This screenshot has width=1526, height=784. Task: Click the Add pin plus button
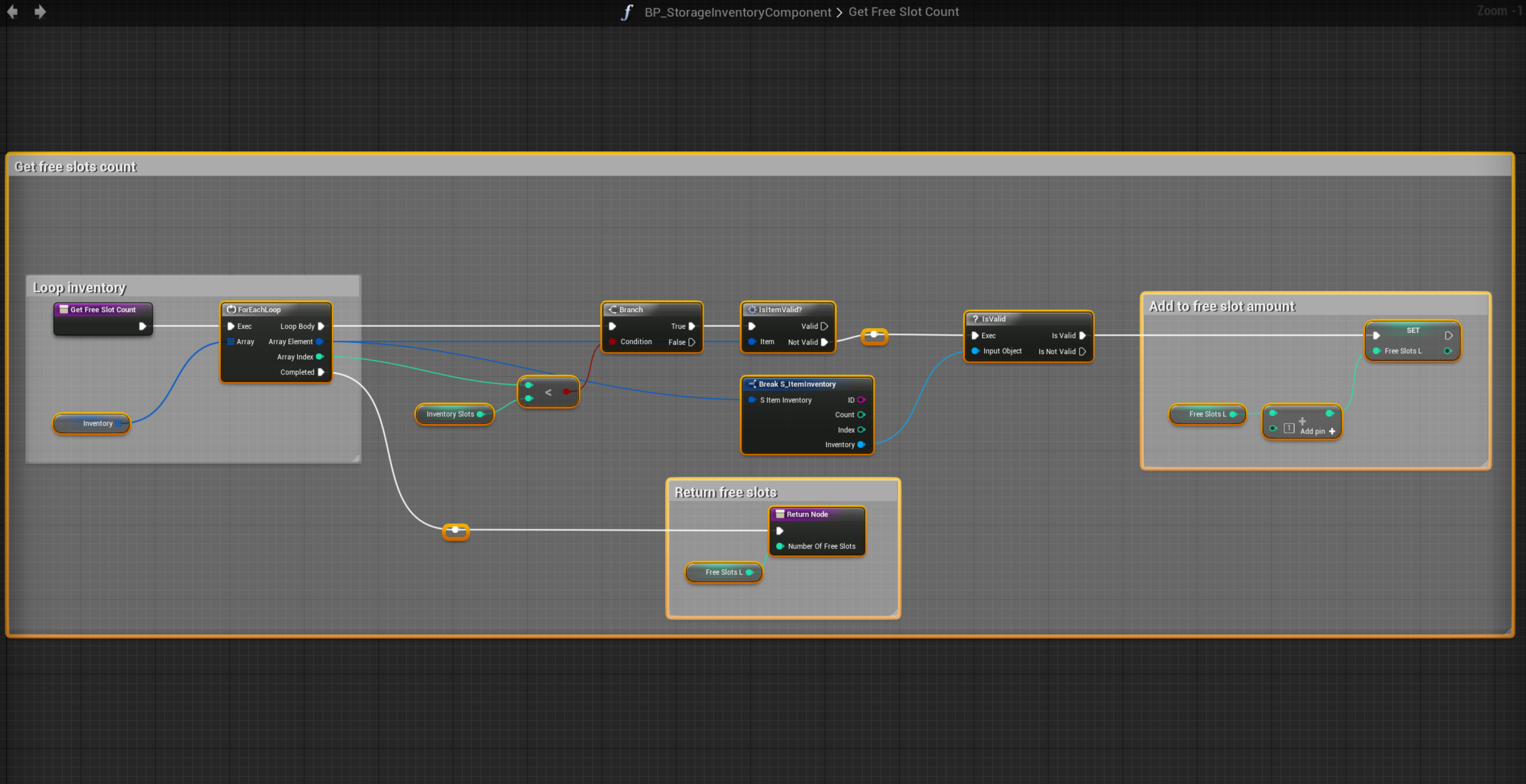click(x=1332, y=431)
